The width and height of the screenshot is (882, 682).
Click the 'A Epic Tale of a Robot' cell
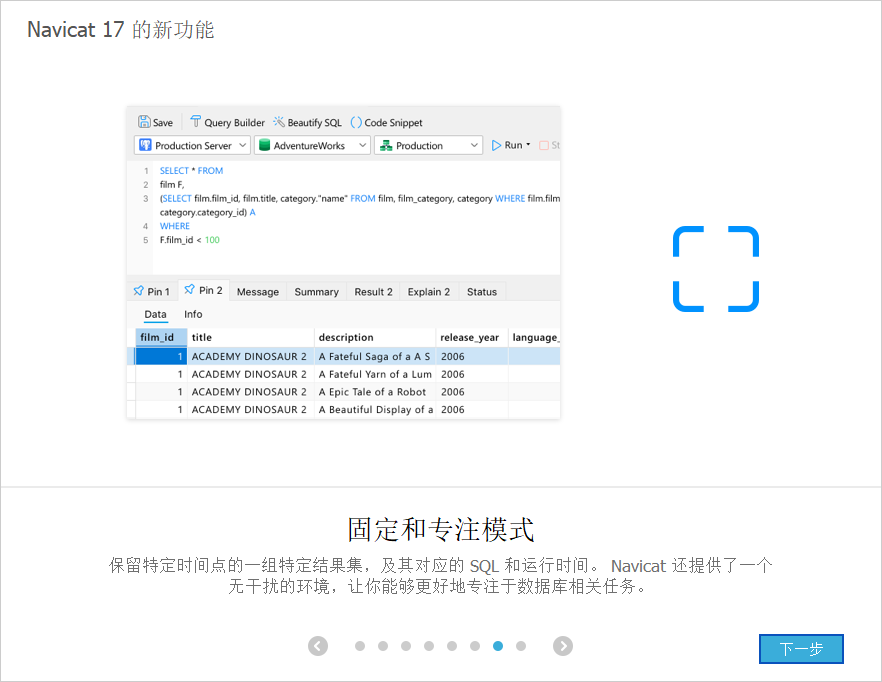tap(375, 392)
